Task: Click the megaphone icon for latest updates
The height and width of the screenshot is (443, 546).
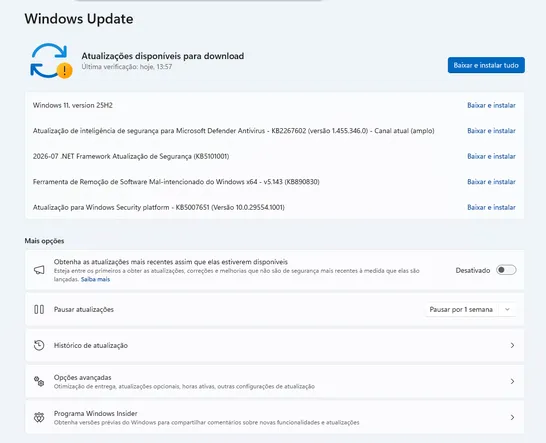Action: pos(39,270)
